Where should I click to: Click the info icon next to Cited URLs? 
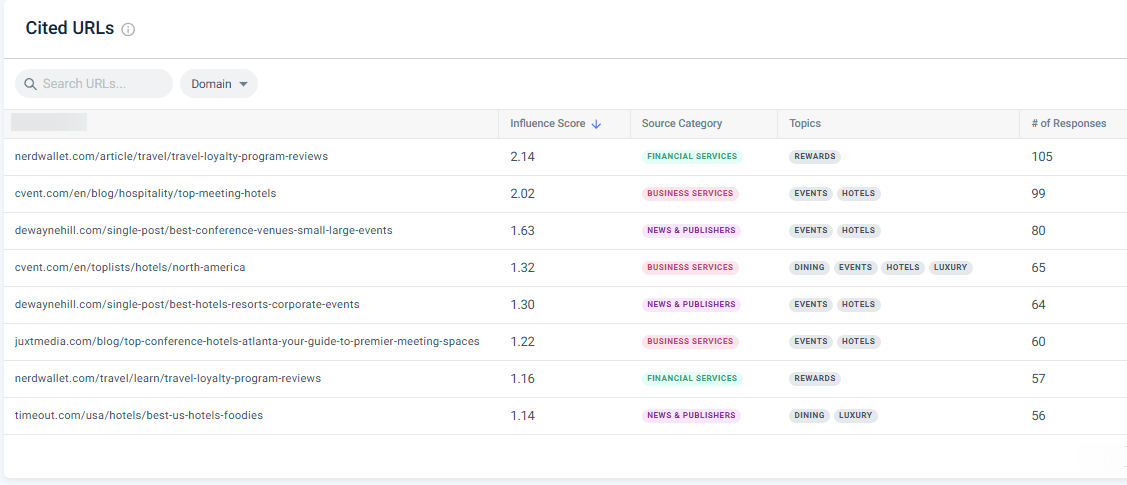coord(128,29)
